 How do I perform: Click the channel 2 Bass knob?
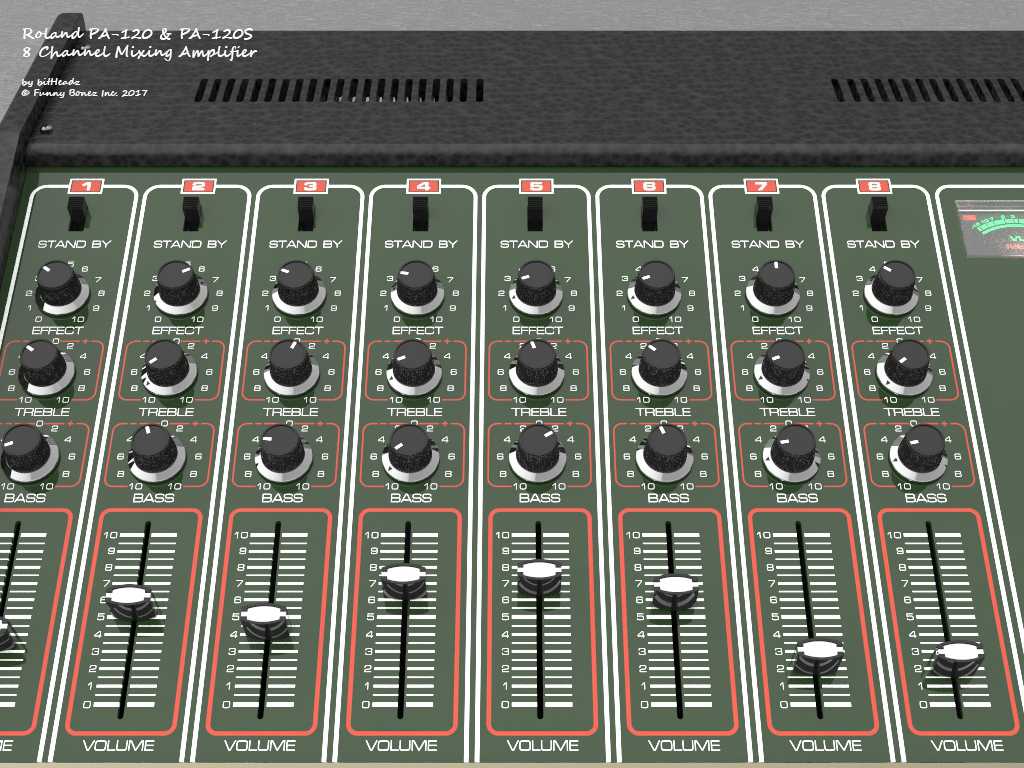(157, 452)
